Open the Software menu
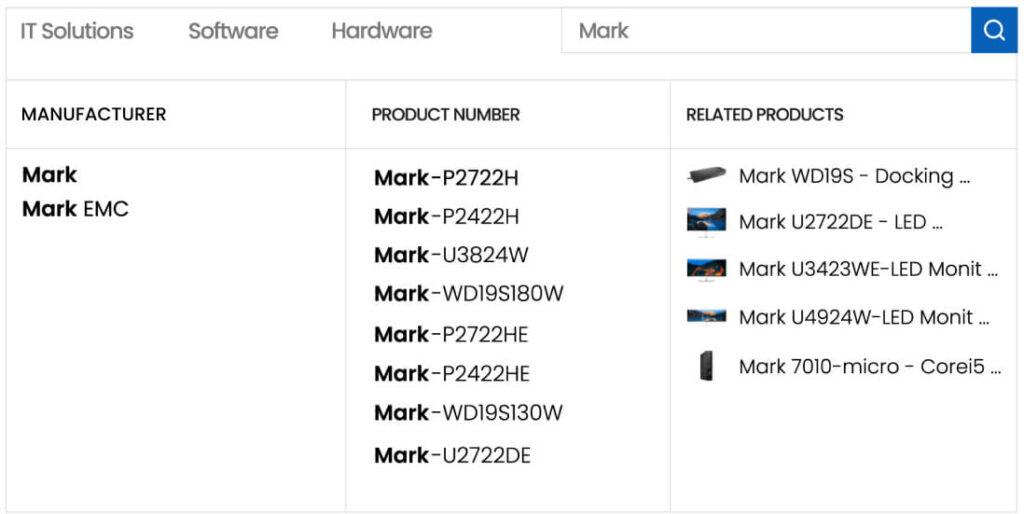Image resolution: width=1024 pixels, height=514 pixels. [x=233, y=31]
